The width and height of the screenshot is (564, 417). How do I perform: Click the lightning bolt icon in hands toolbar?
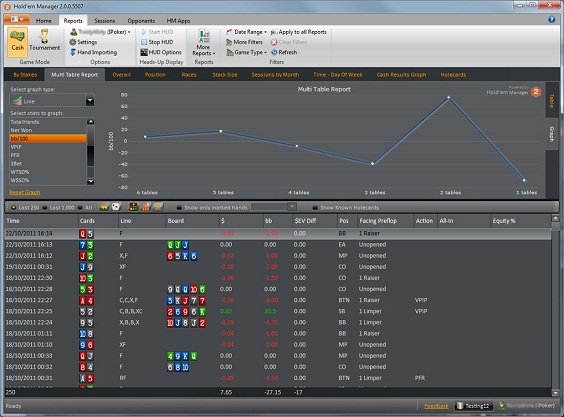104,207
